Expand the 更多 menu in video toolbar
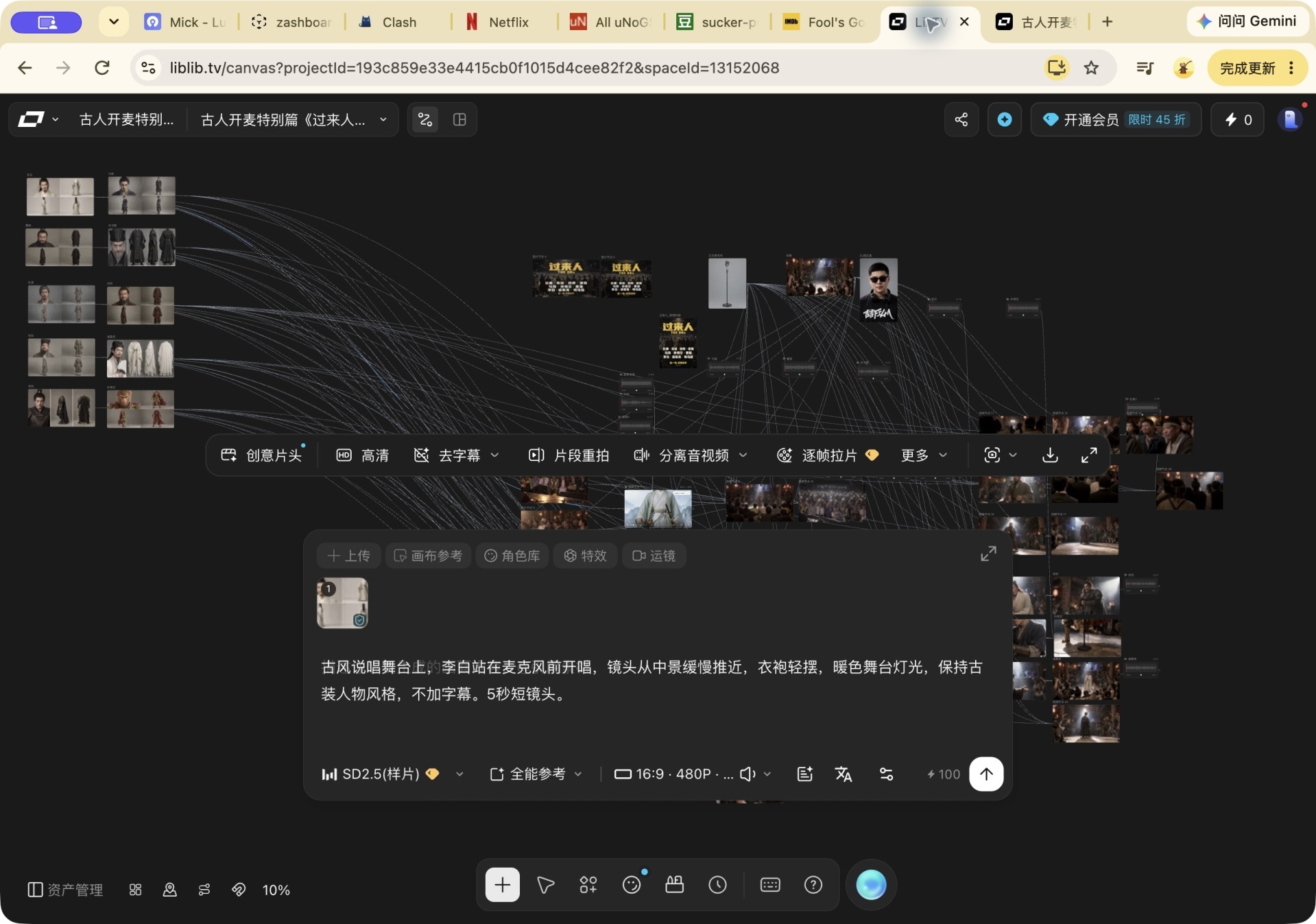Screen dimensions: 1316x924 [x=924, y=455]
